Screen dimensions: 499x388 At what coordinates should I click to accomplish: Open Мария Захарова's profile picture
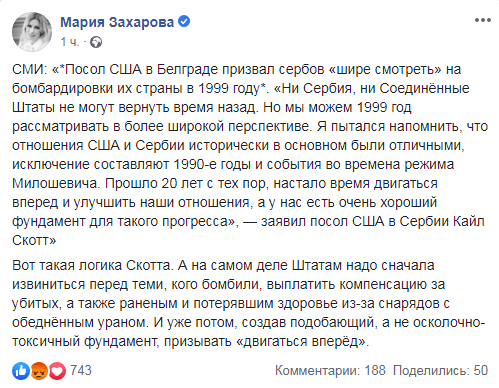point(32,32)
